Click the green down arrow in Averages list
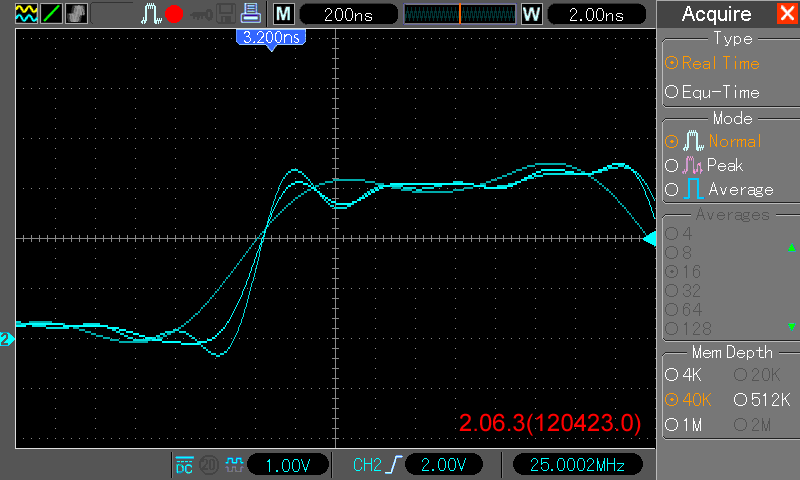800x480 pixels. (791, 326)
